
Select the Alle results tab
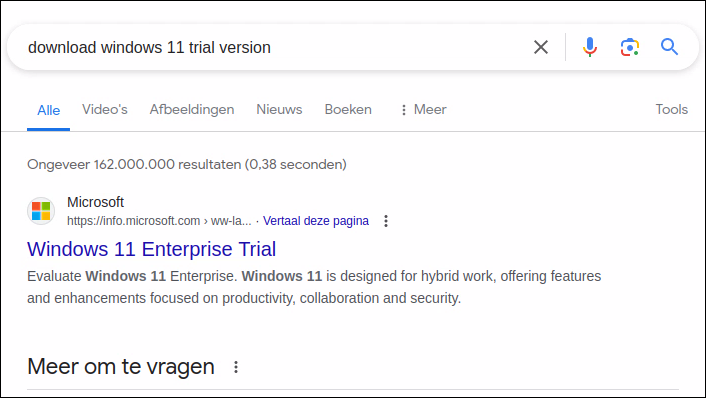point(49,110)
